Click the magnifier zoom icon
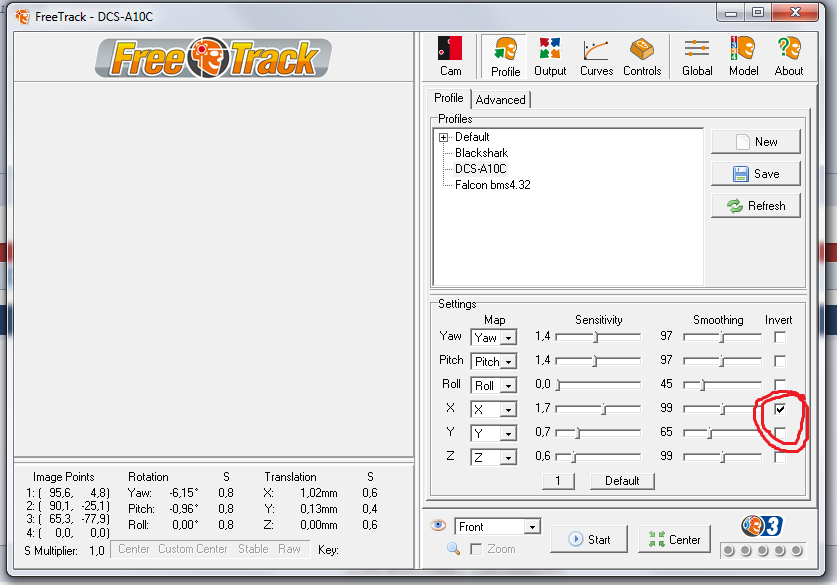Image resolution: width=837 pixels, height=585 pixels. pyautogui.click(x=453, y=548)
